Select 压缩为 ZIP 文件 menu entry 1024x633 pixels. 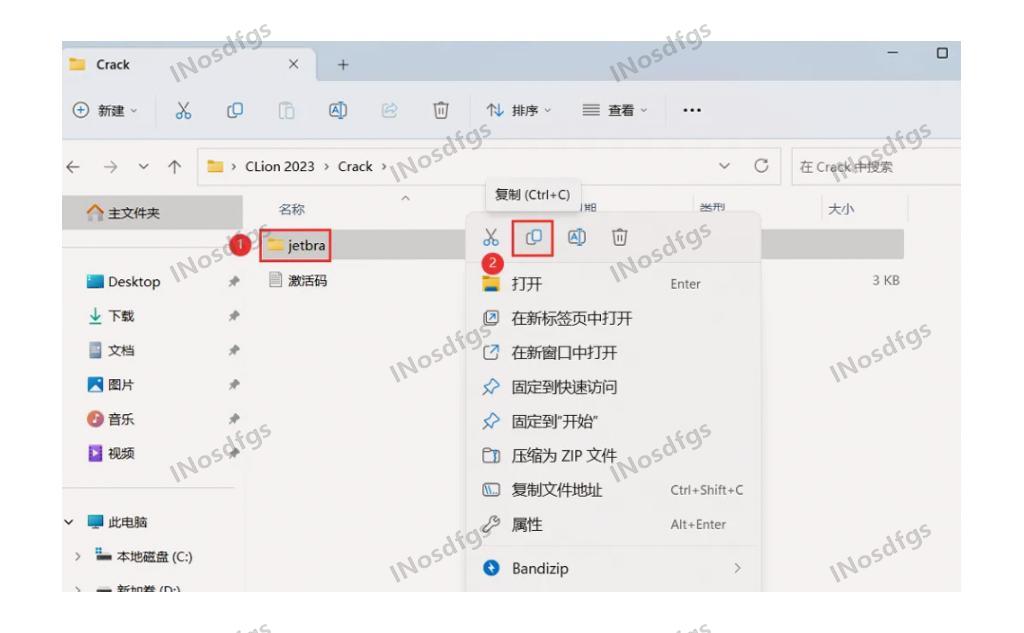point(613,455)
